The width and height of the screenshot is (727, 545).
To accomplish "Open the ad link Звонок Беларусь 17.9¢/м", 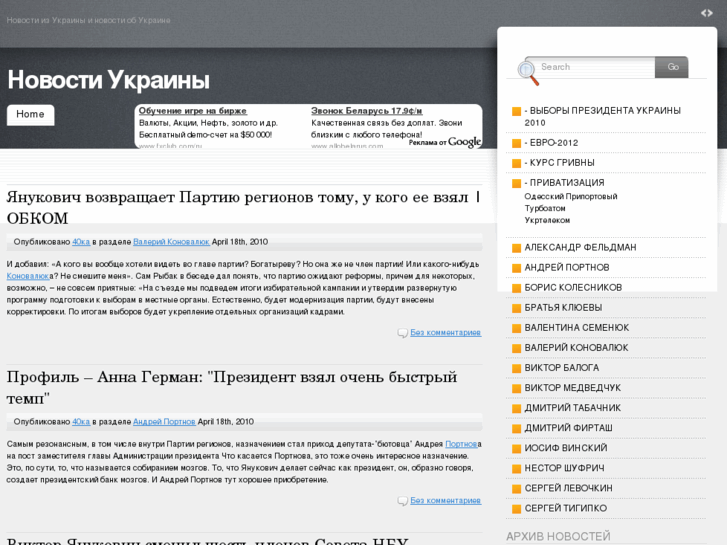I will 367,111.
